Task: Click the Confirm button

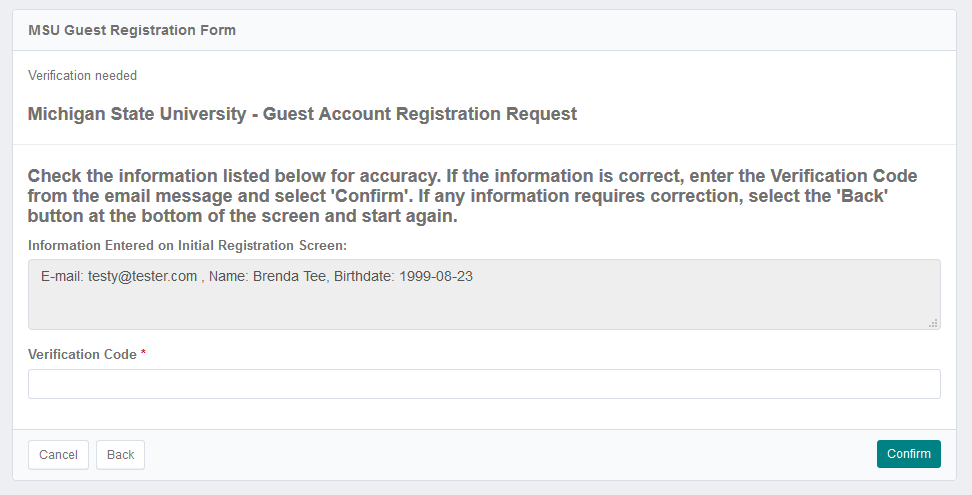Action: 908,454
